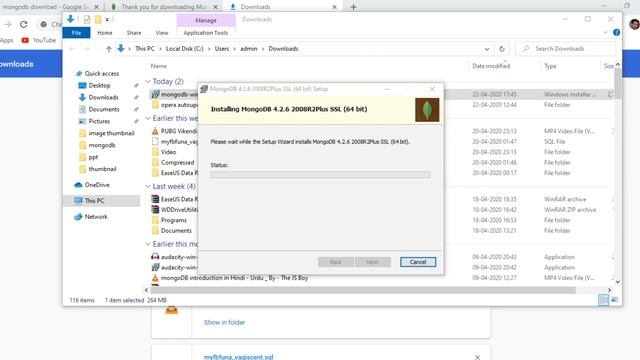Click the horizontal scrollbar in Explorer
640x360 pixels.
363,290
